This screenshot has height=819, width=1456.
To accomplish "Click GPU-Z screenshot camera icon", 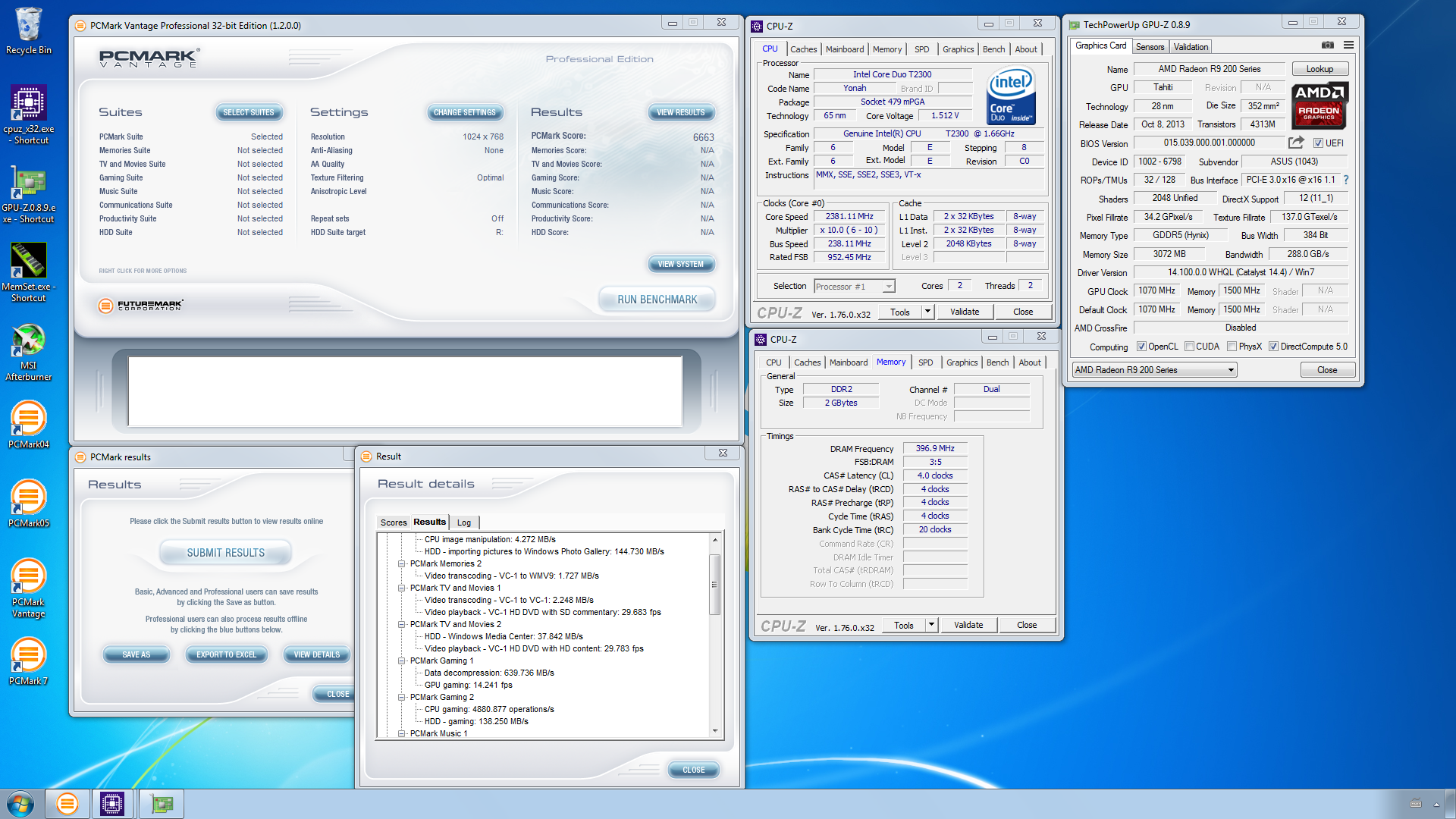I will [x=1327, y=45].
